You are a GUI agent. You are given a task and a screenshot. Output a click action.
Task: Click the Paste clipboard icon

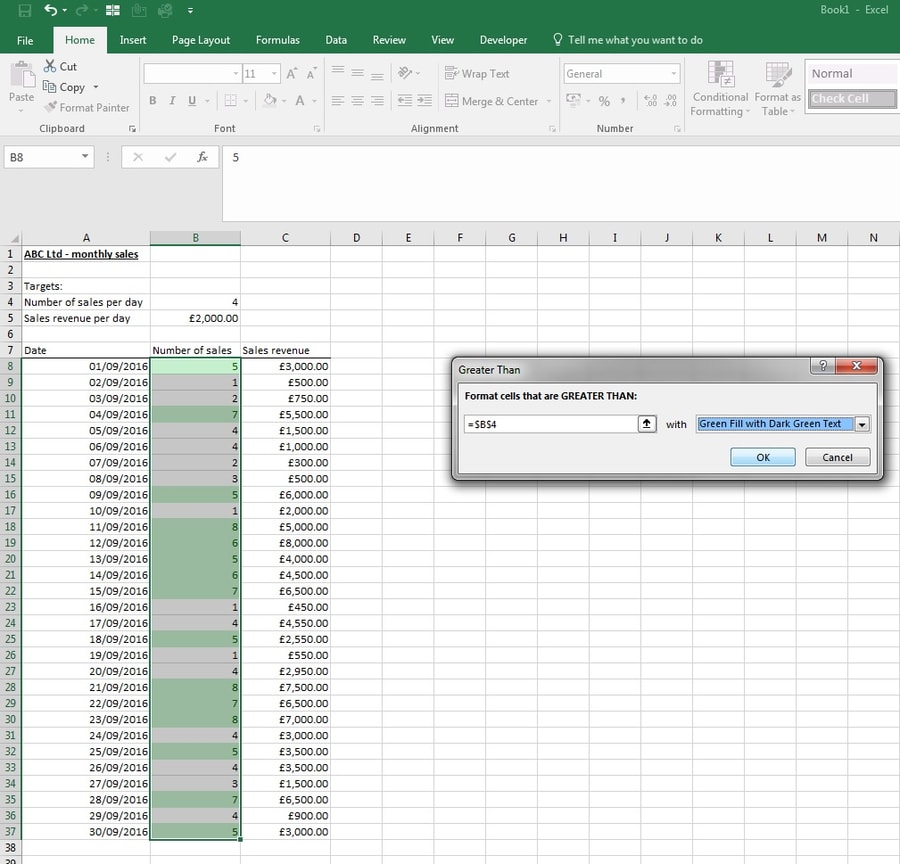click(22, 75)
